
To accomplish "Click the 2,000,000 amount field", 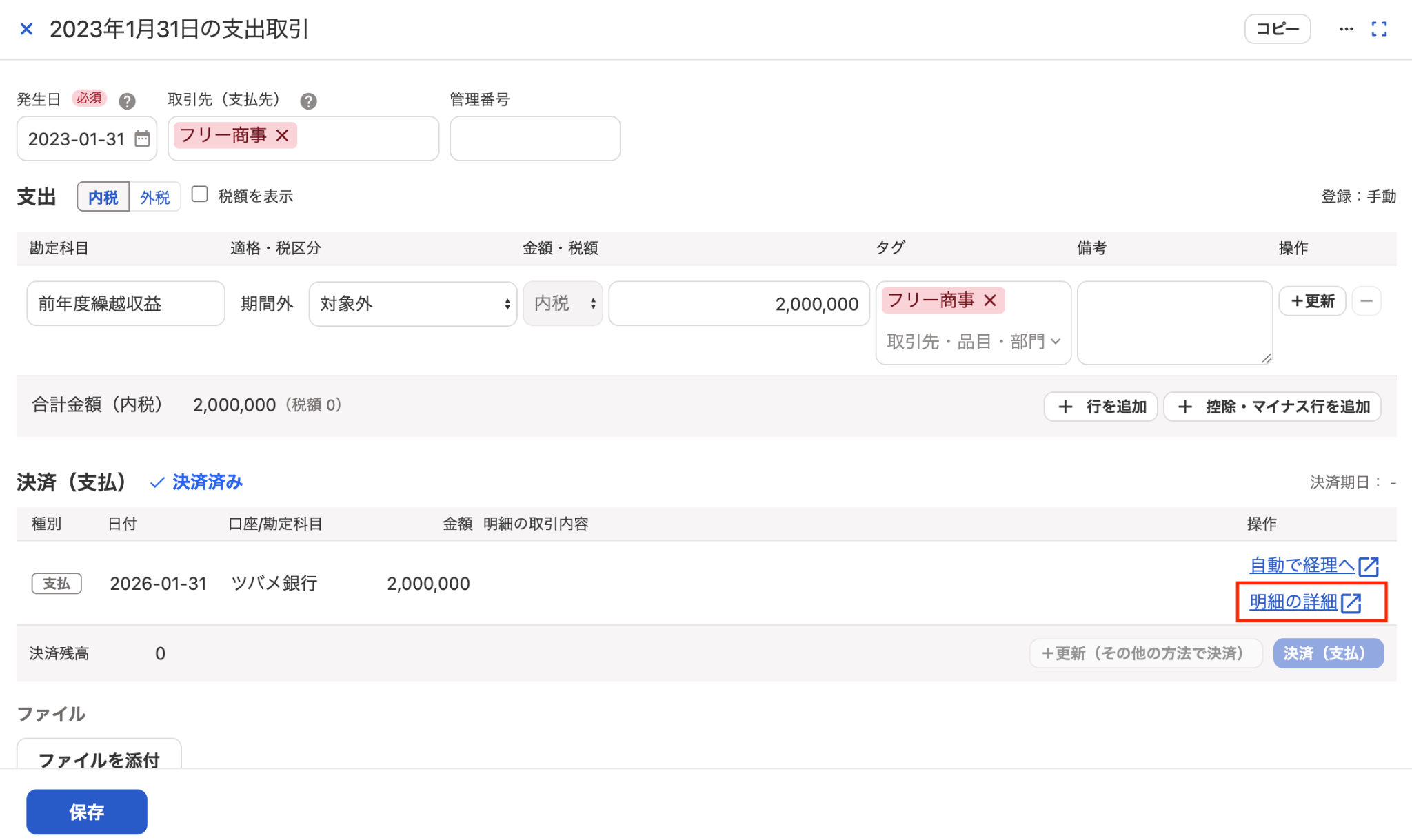I will tap(739, 303).
